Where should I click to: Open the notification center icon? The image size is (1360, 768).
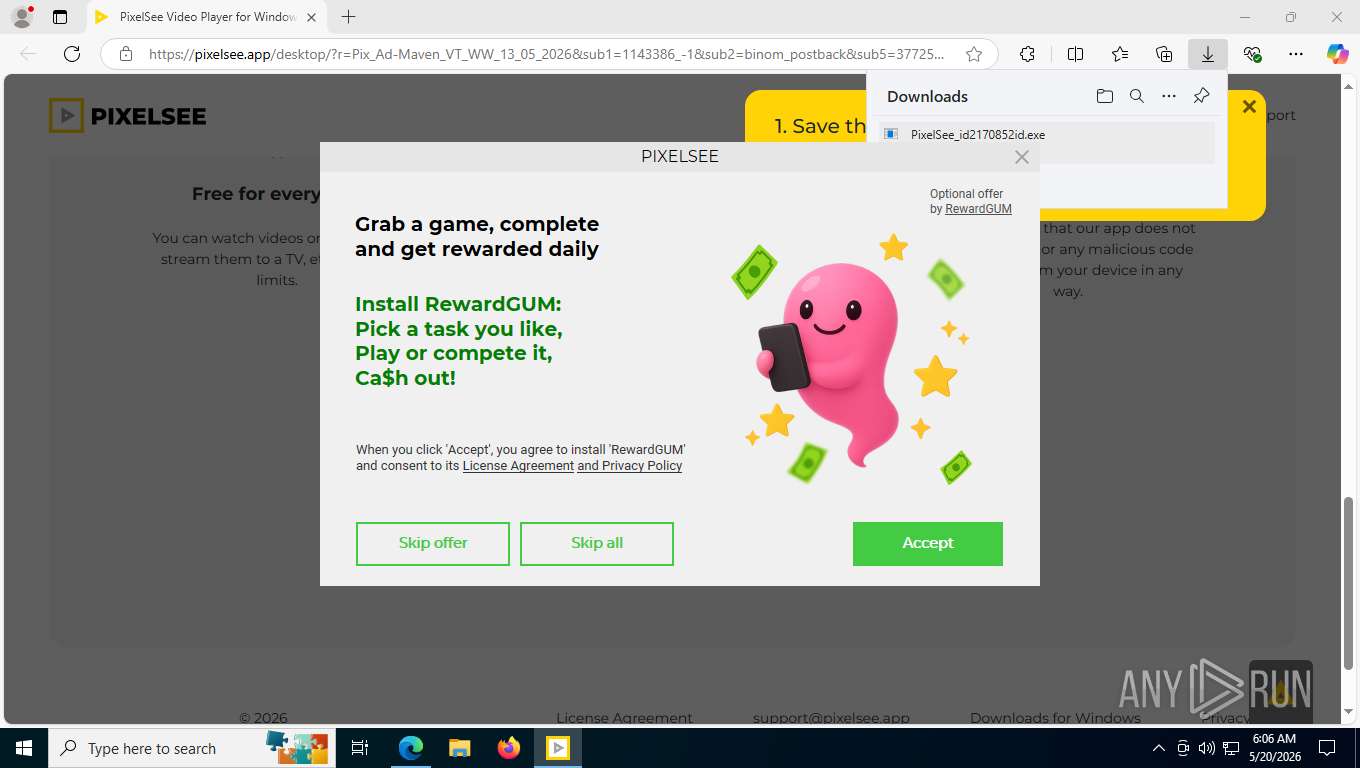coord(1327,748)
